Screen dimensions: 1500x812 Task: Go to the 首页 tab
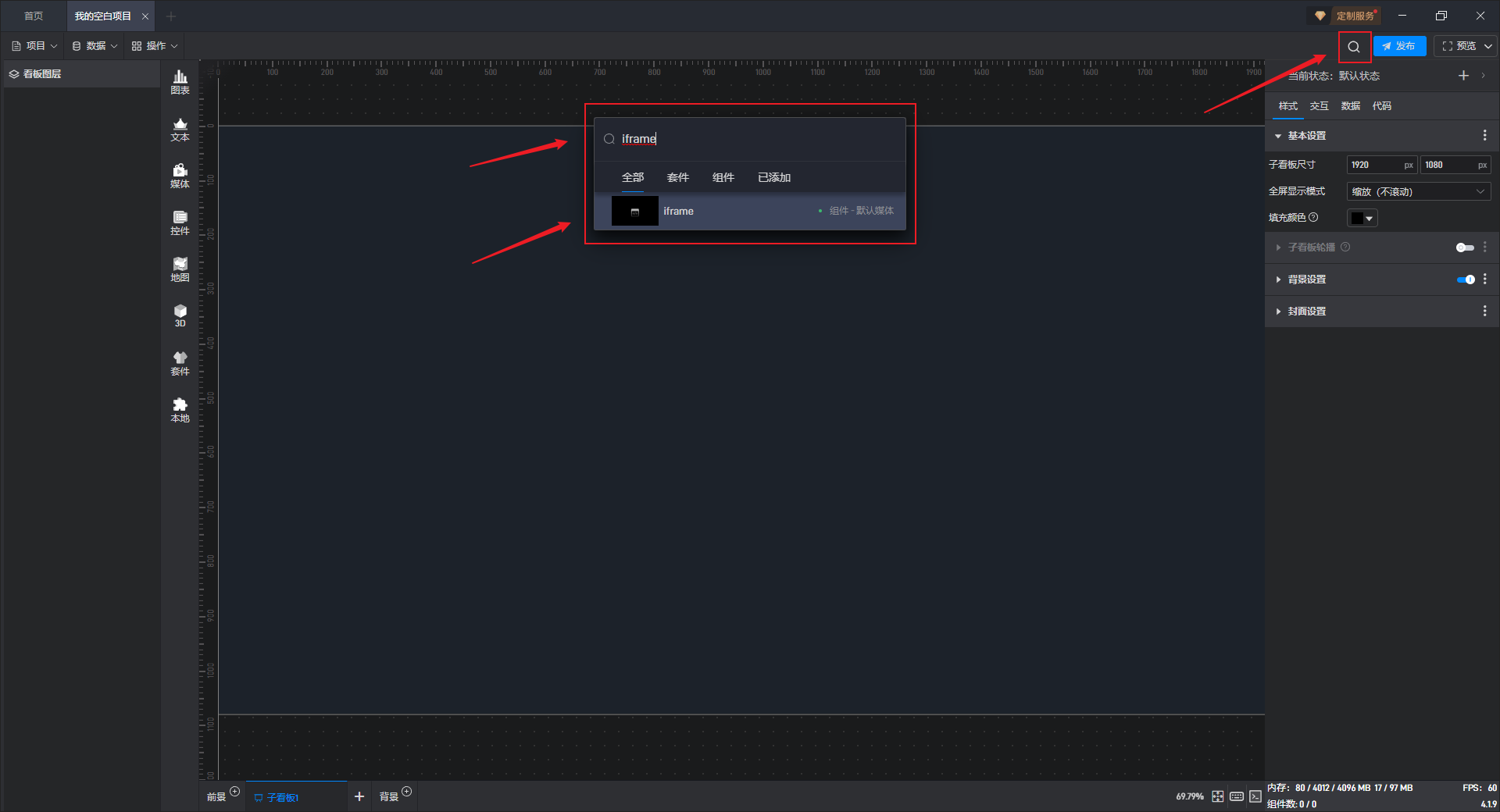pyautogui.click(x=34, y=16)
